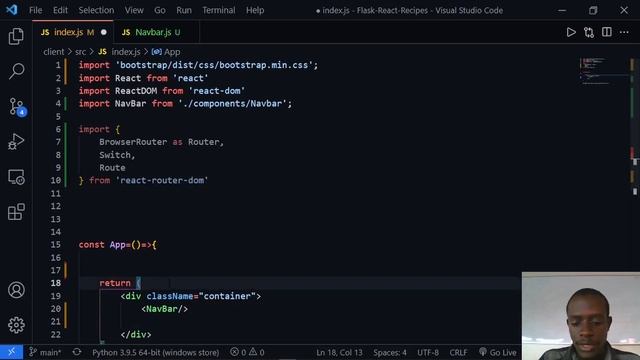Click Route on line 9
640x360 pixels.
click(112, 167)
